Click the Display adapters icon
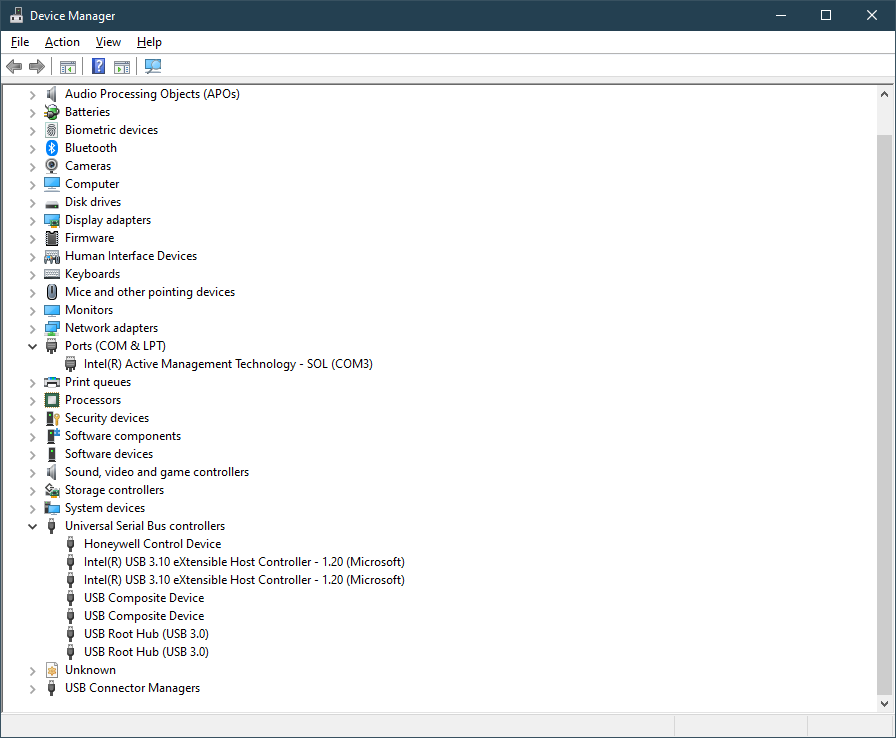Screen dimensions: 896x738 tap(51, 220)
